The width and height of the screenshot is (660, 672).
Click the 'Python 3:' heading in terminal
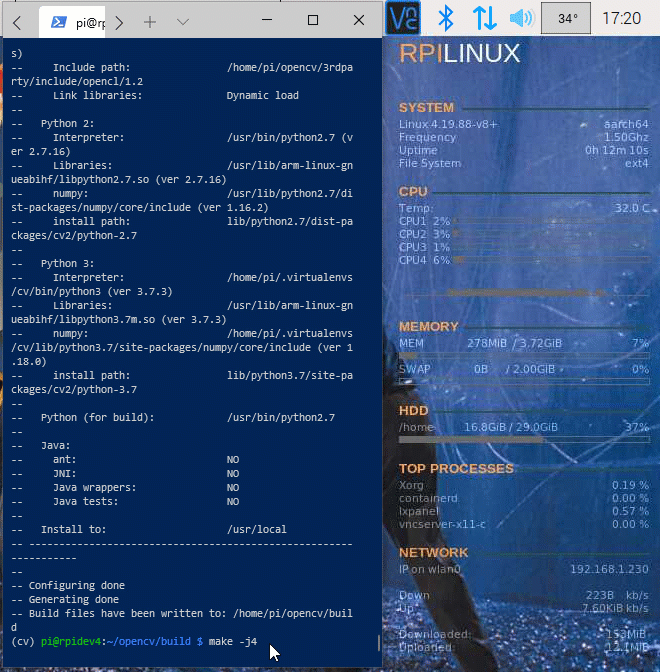67,264
